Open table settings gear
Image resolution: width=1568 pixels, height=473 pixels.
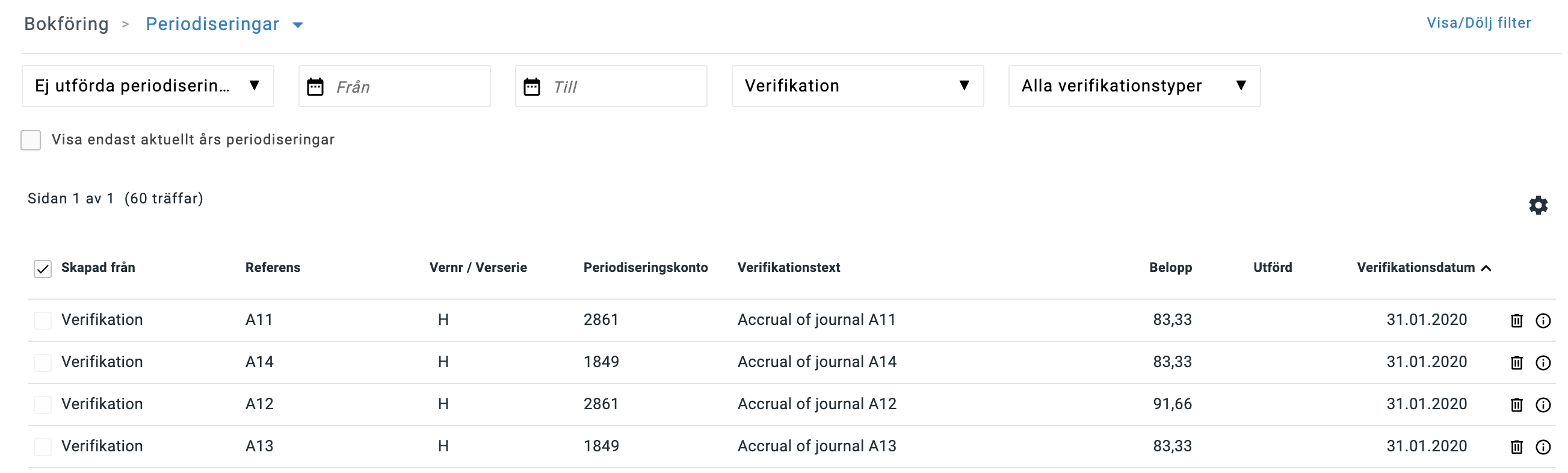(1537, 205)
